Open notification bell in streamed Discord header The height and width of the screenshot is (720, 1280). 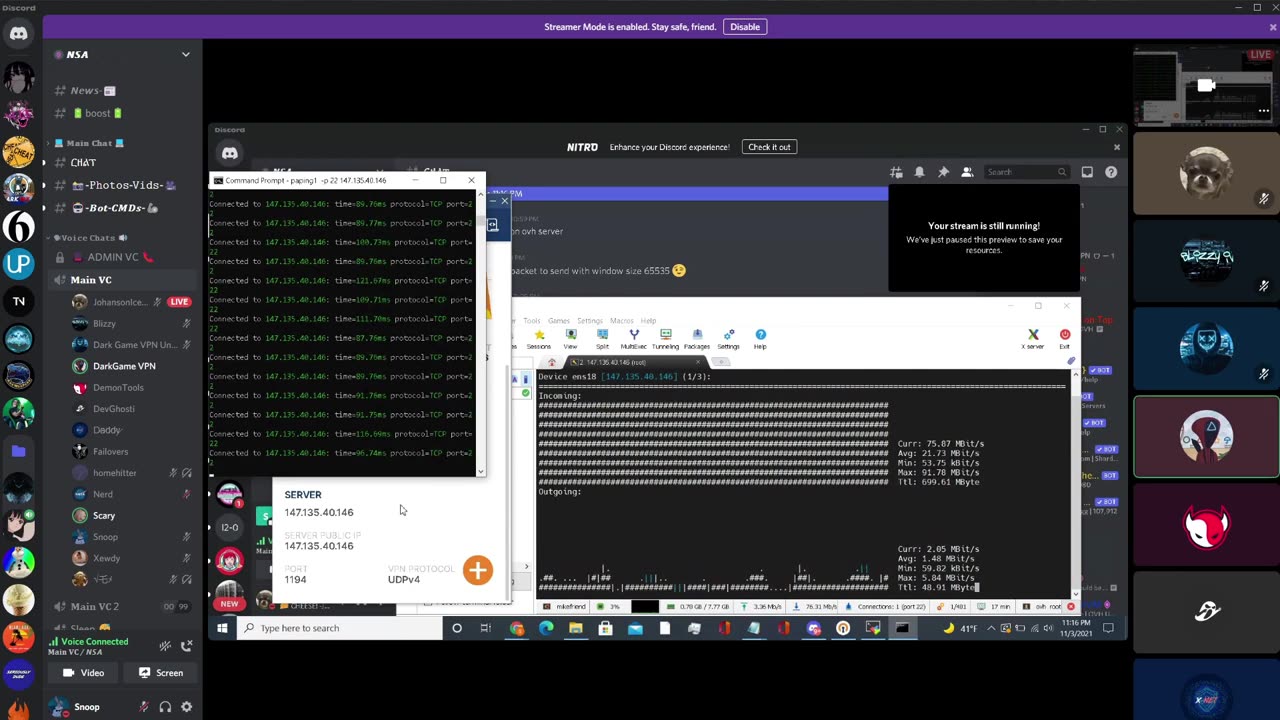919,172
